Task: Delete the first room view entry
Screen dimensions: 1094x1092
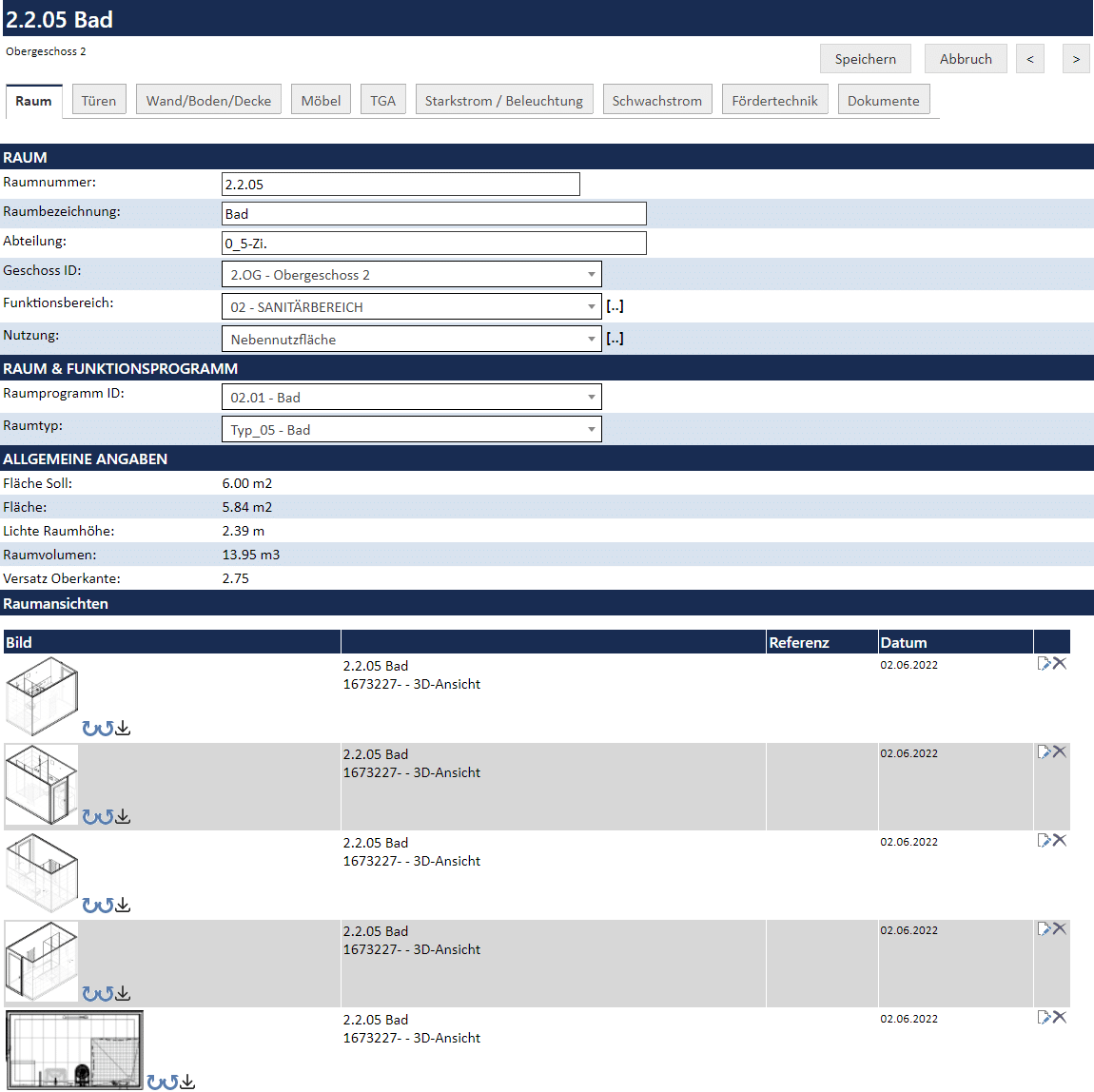Action: 1060,664
